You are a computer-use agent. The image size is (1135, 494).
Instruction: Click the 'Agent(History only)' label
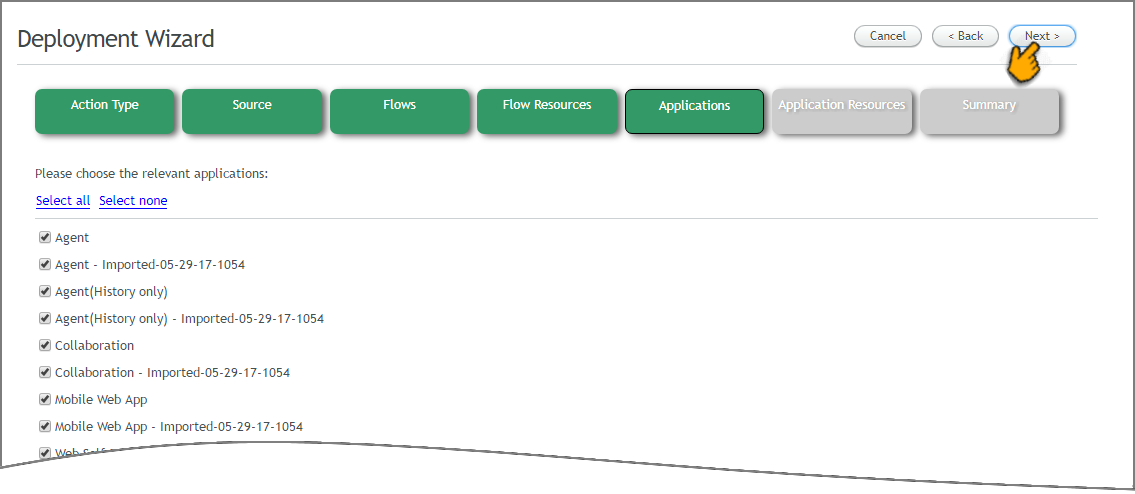point(111,291)
